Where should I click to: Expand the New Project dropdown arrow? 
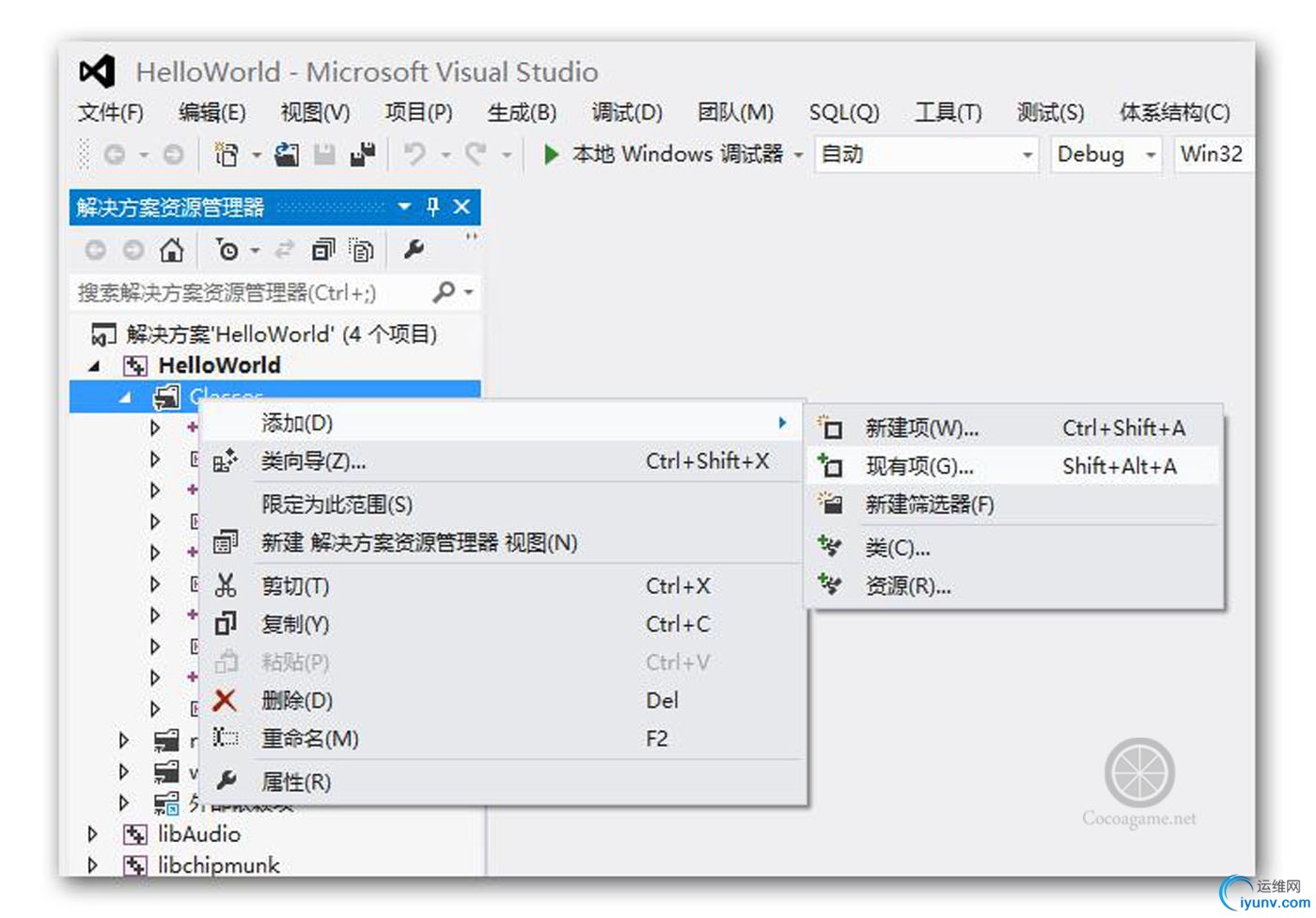coord(256,155)
